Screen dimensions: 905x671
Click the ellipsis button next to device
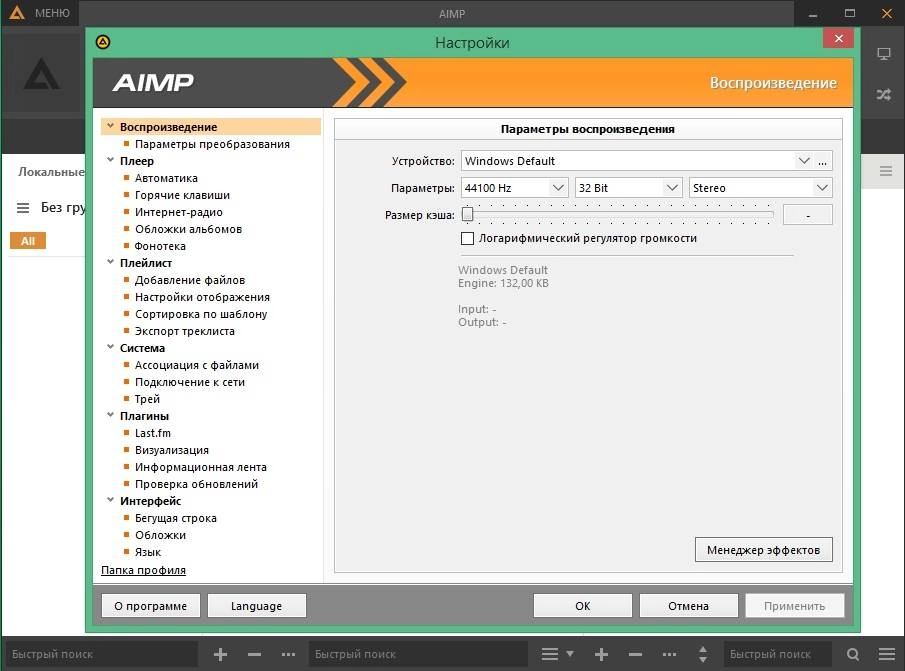click(x=822, y=161)
